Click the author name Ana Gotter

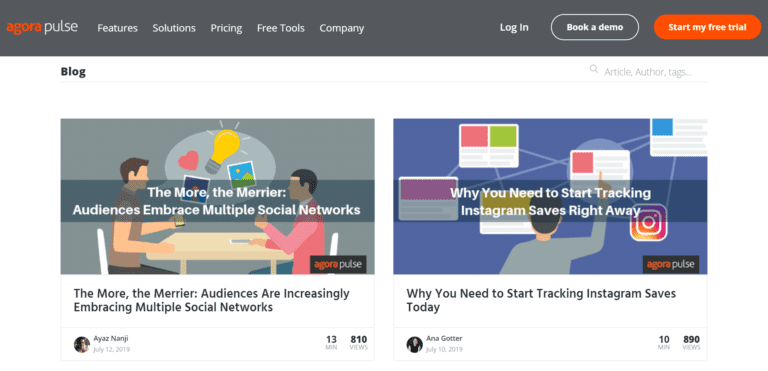pyautogui.click(x=444, y=338)
